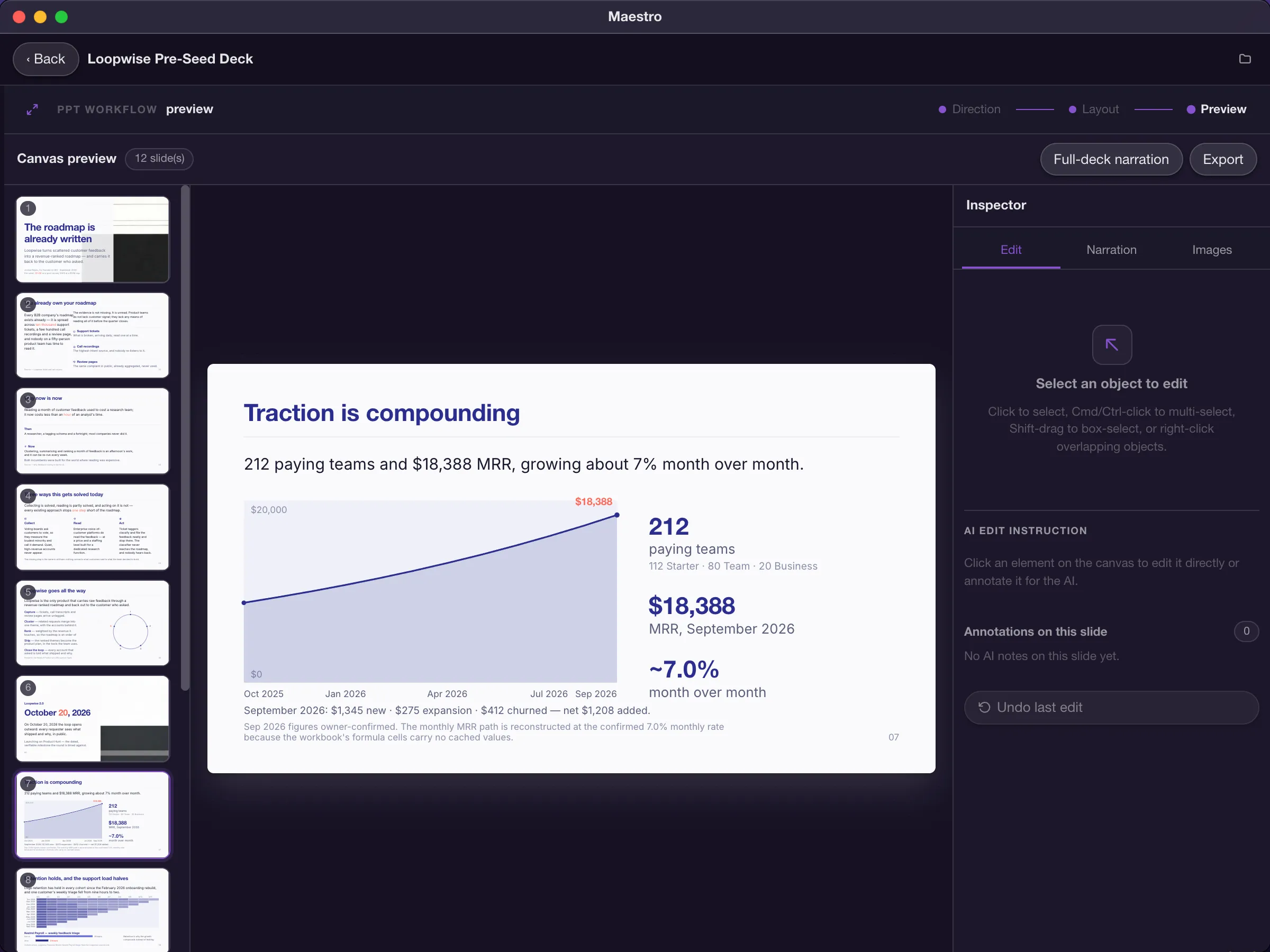Click the slide number '07'
The height and width of the screenshot is (952, 1270).
tap(893, 737)
